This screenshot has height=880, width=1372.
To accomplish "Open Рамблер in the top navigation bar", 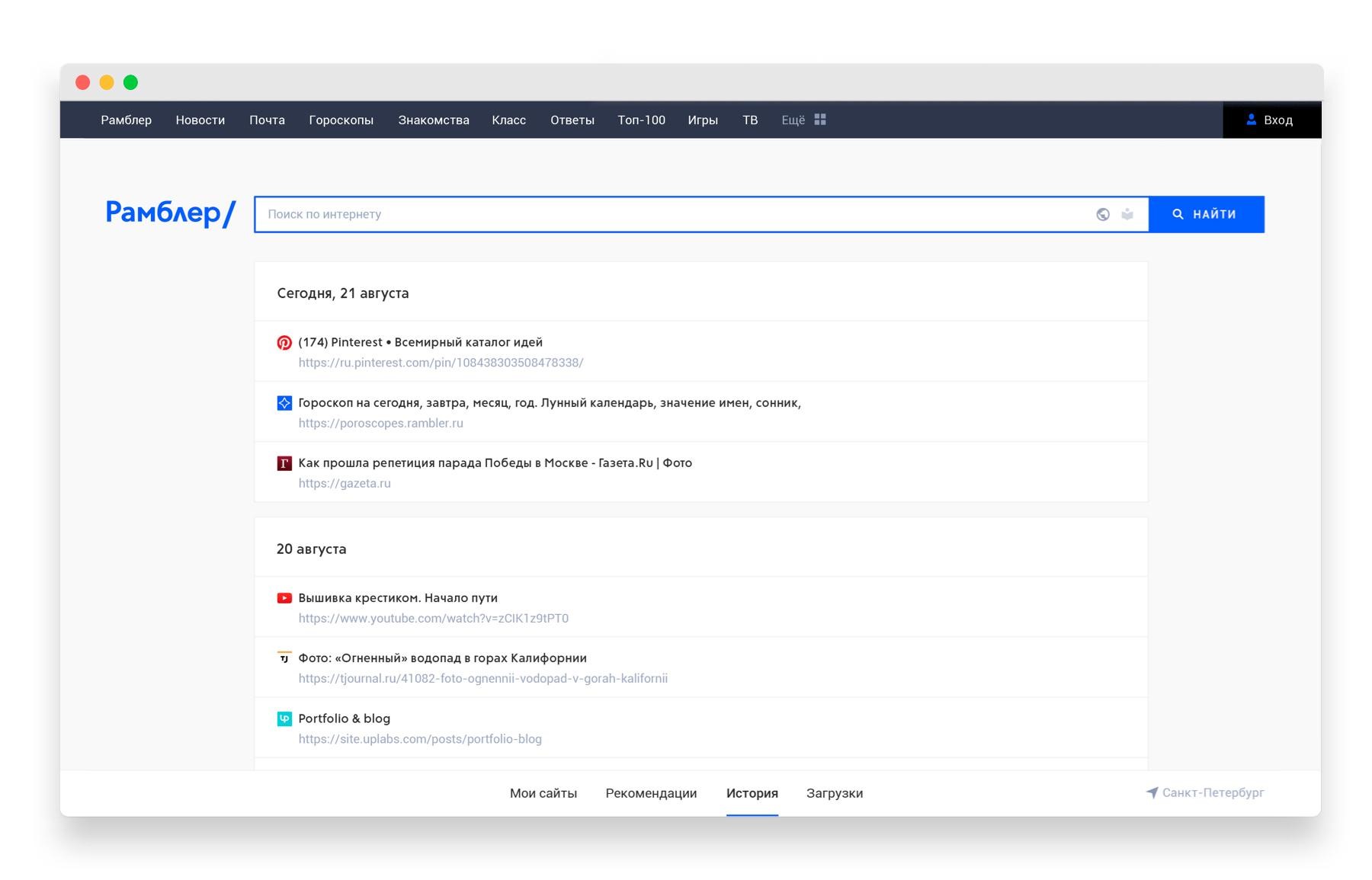I will click(127, 120).
